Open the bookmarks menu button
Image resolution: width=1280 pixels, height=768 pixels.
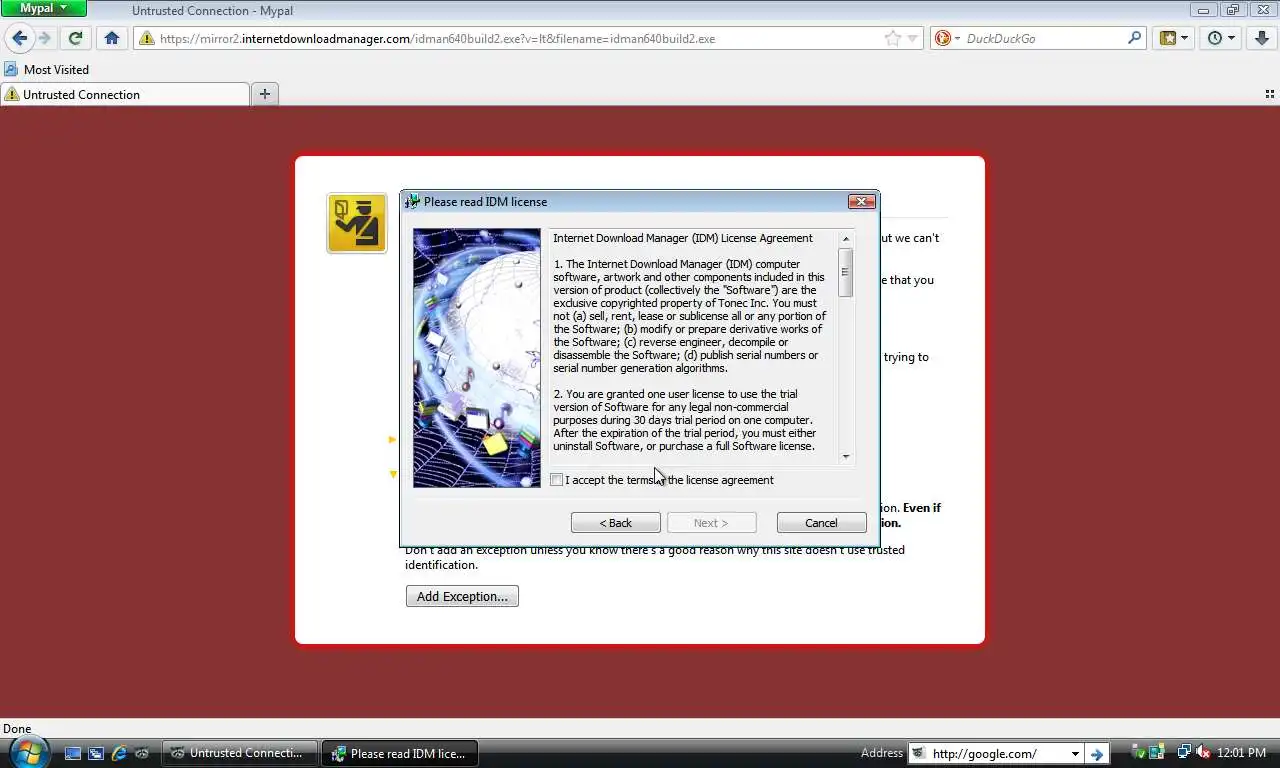point(1173,38)
